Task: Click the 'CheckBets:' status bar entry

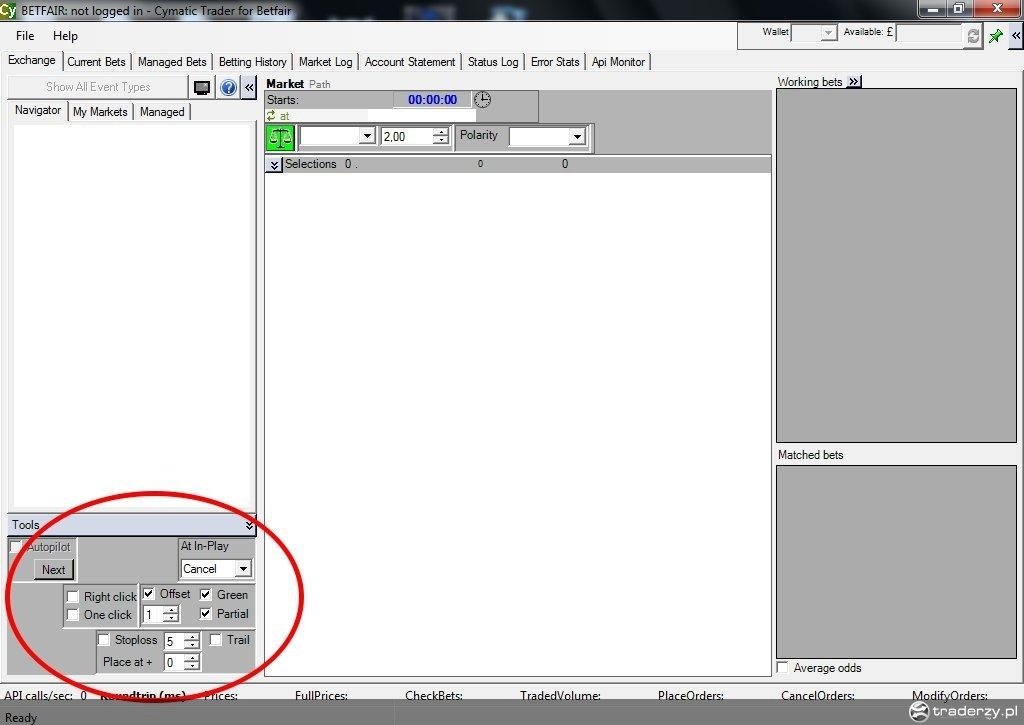Action: coord(434,696)
